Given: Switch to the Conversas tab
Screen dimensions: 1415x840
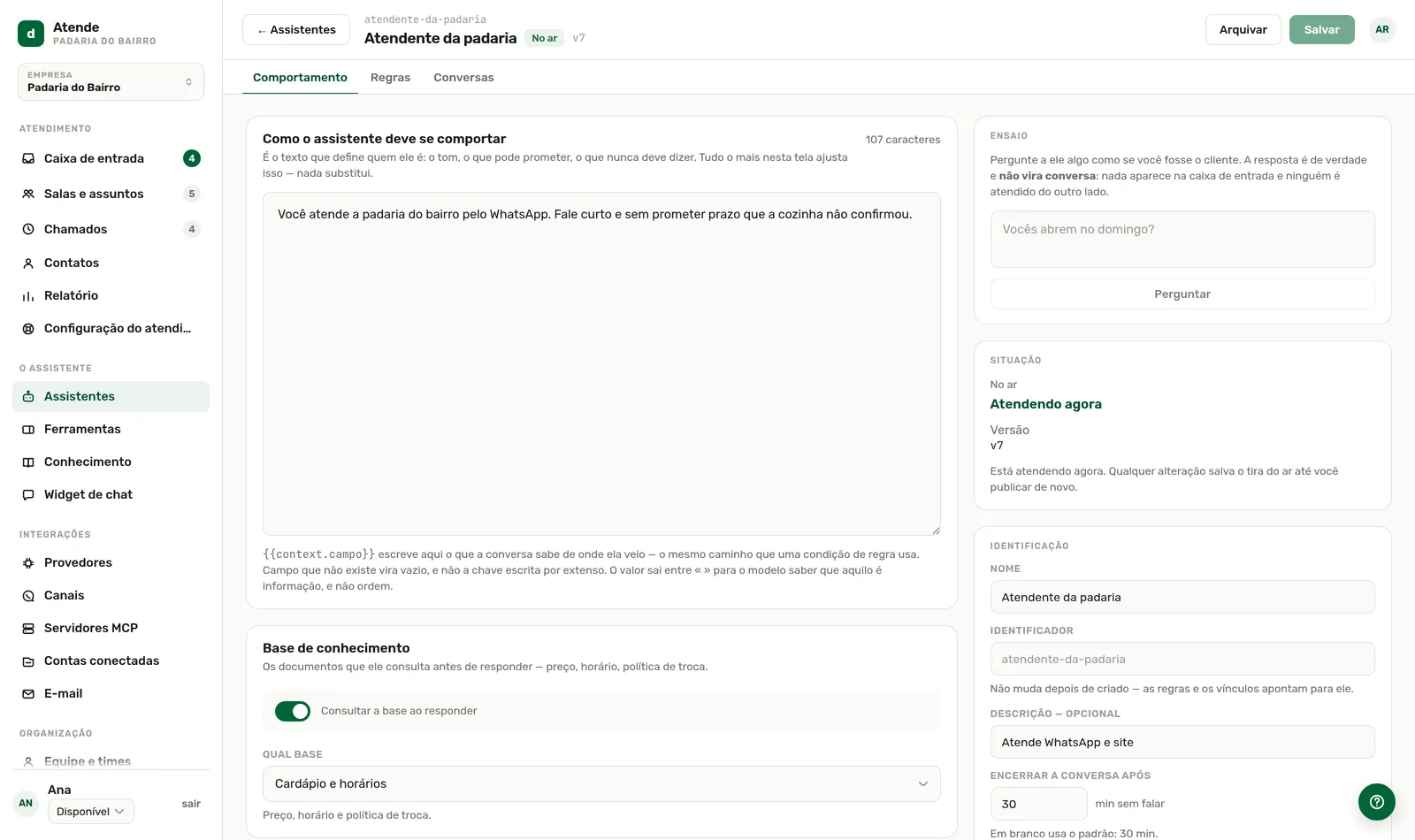Looking at the screenshot, I should click(463, 78).
